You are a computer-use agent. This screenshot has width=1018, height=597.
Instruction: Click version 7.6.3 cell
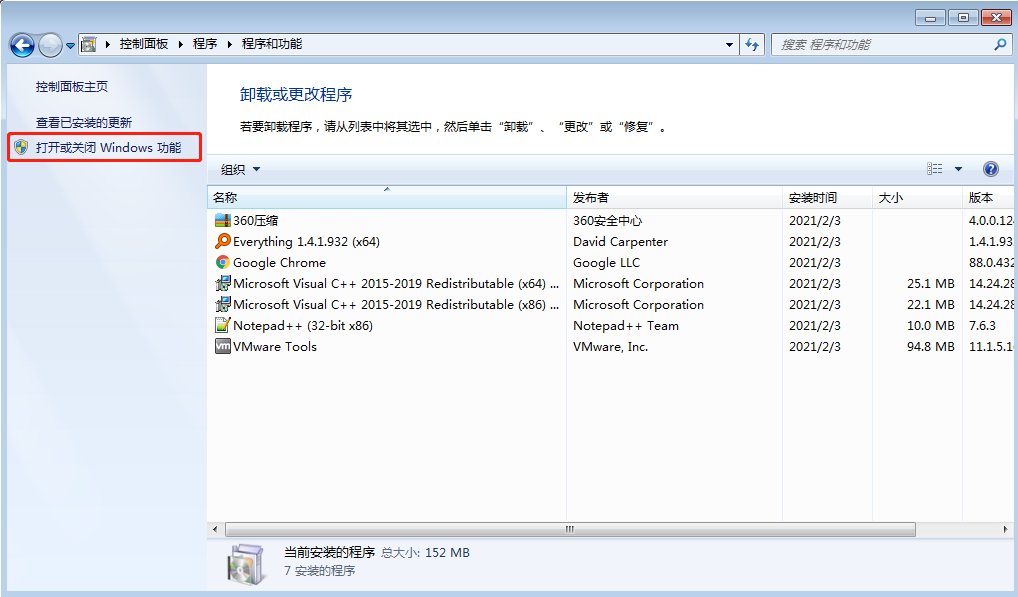(x=982, y=326)
